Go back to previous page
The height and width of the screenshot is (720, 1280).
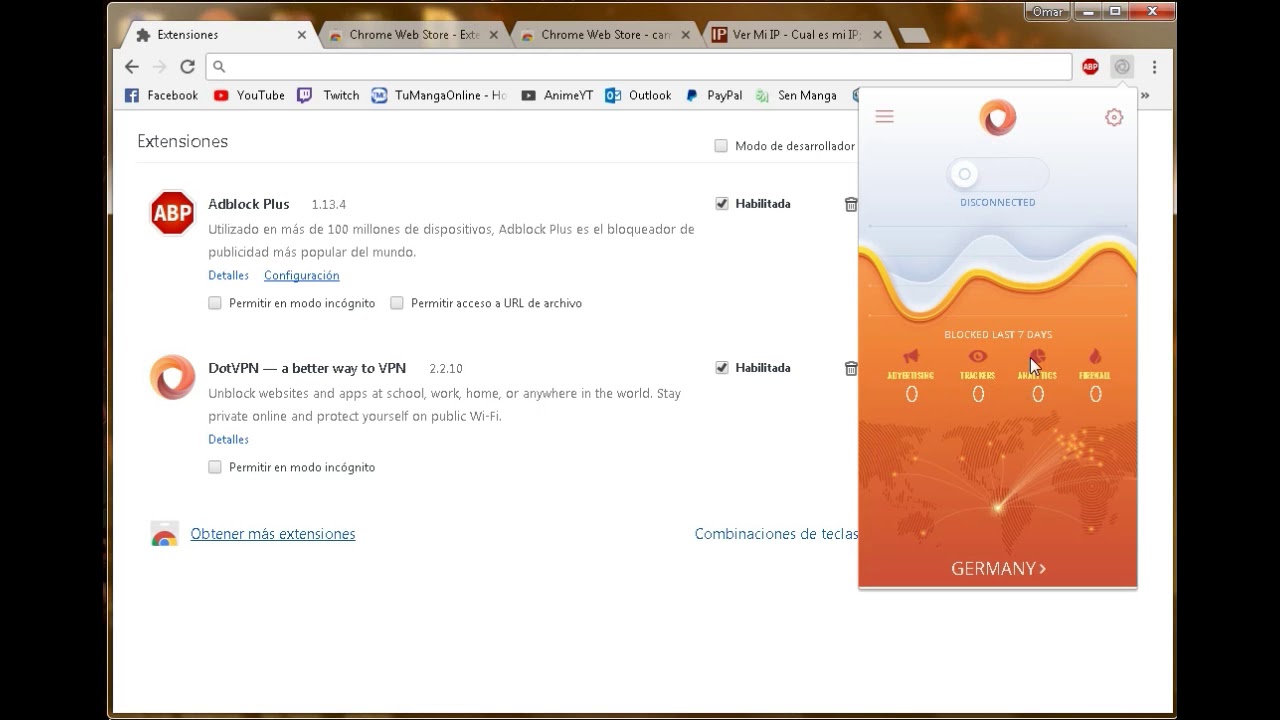coord(132,66)
